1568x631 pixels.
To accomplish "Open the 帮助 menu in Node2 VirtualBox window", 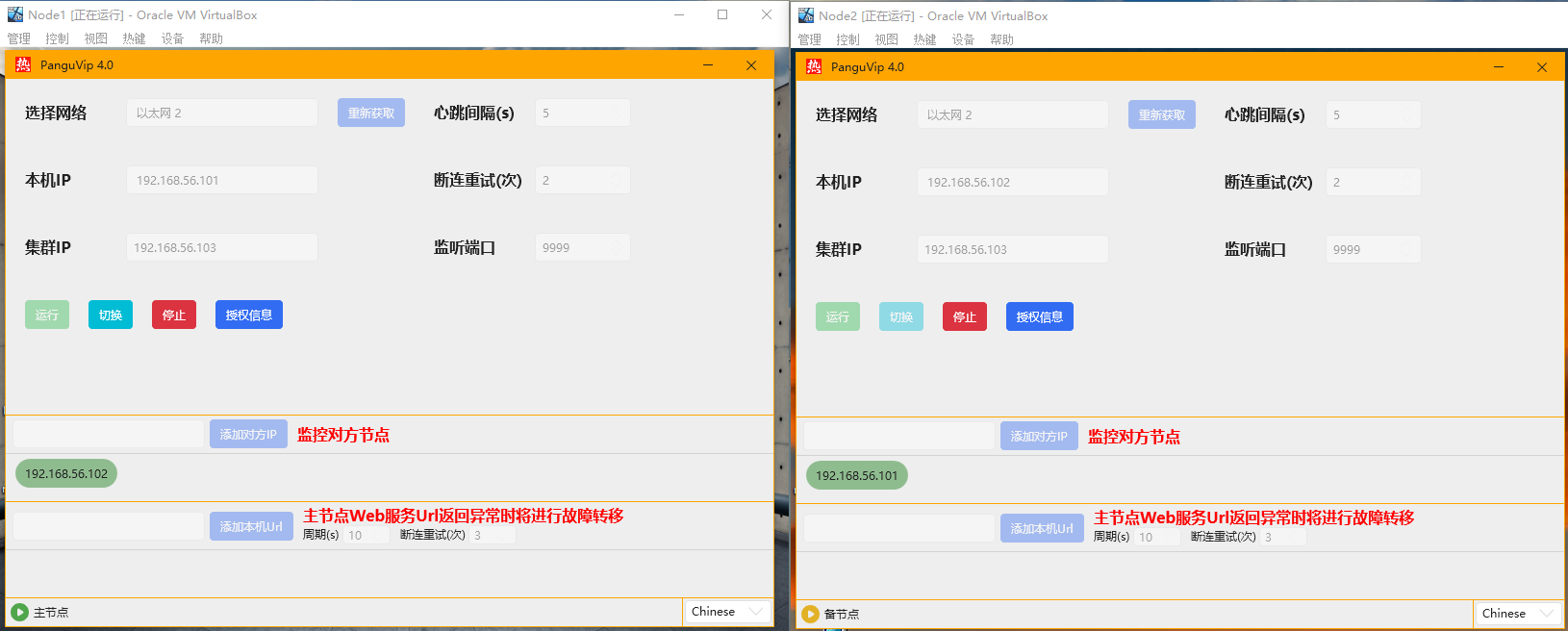I will click(x=1002, y=39).
